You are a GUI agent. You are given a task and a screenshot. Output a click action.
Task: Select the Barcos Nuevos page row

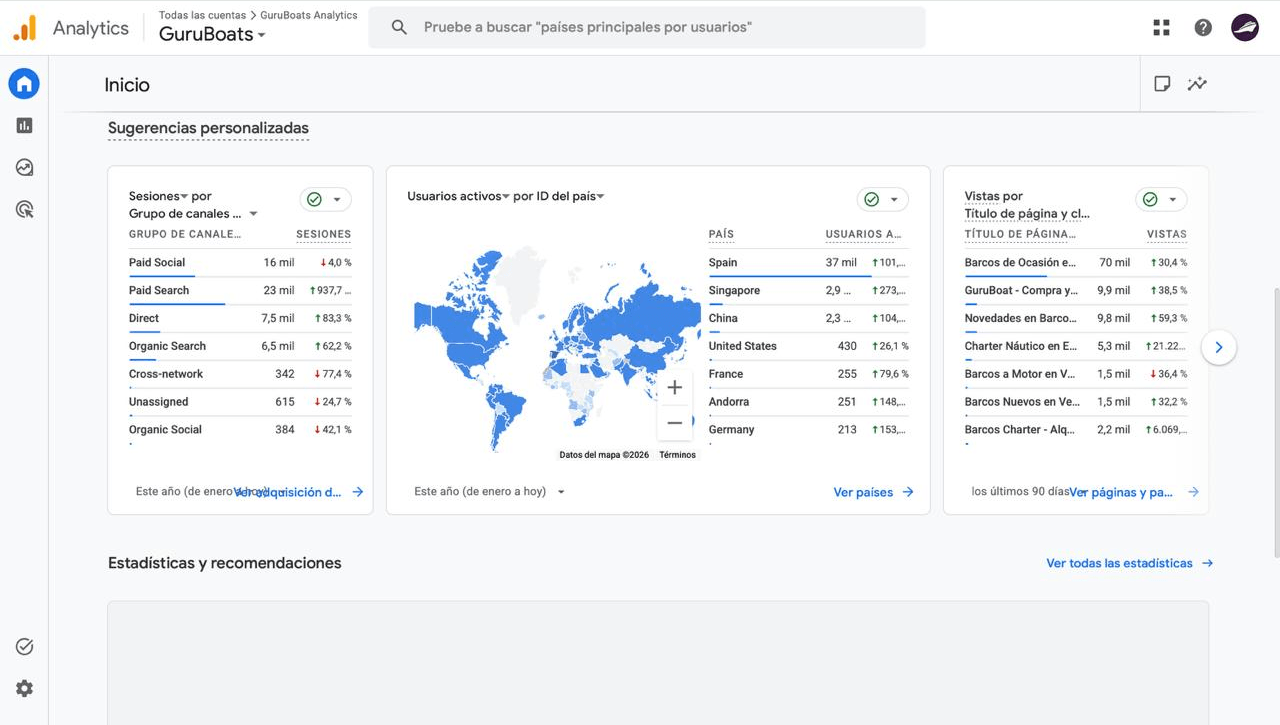1076,402
